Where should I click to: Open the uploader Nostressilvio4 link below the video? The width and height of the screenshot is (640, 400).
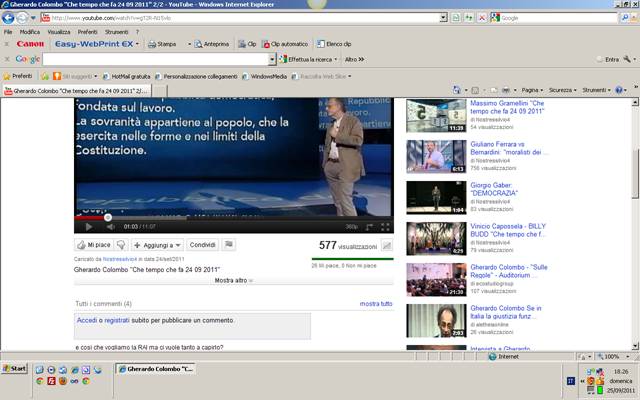tap(120, 259)
